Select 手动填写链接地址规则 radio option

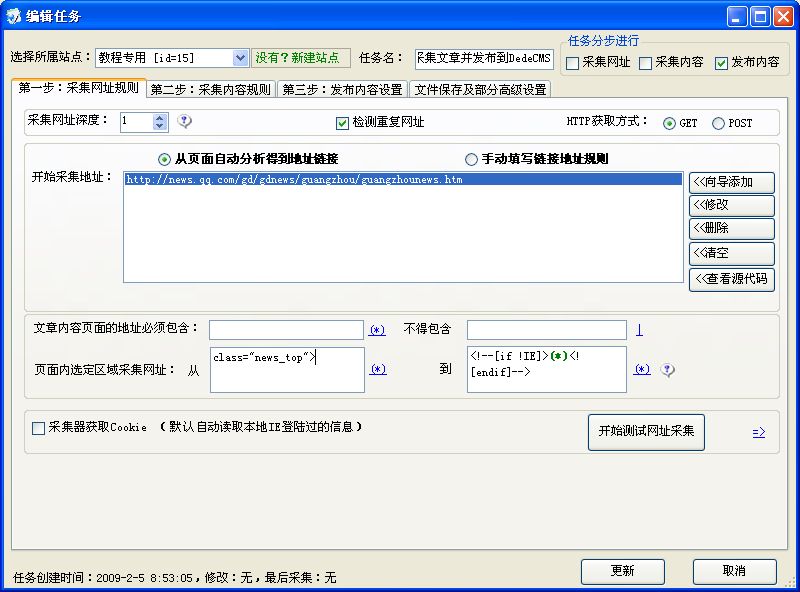click(471, 159)
